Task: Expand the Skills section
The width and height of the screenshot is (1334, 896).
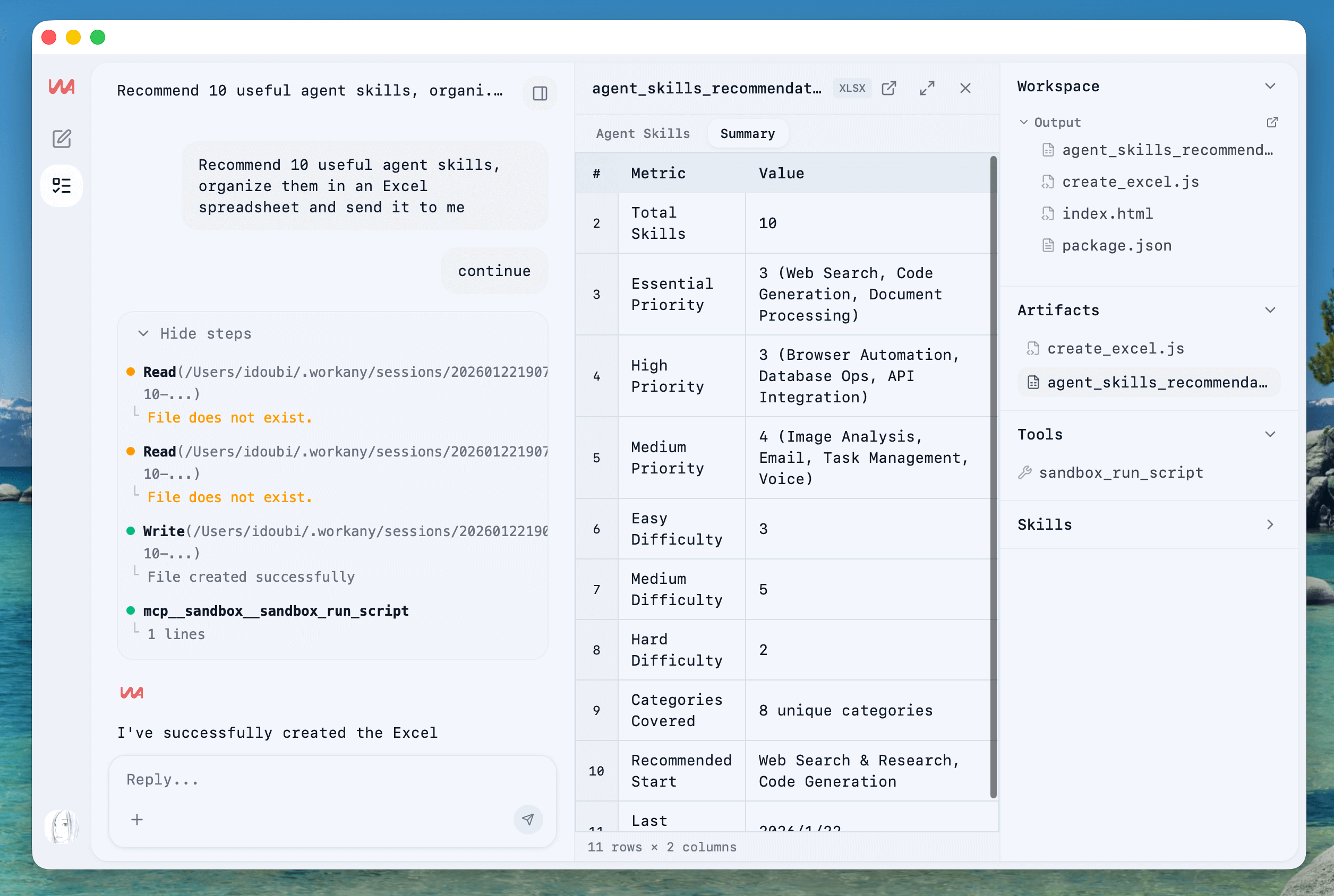Action: click(x=1270, y=524)
